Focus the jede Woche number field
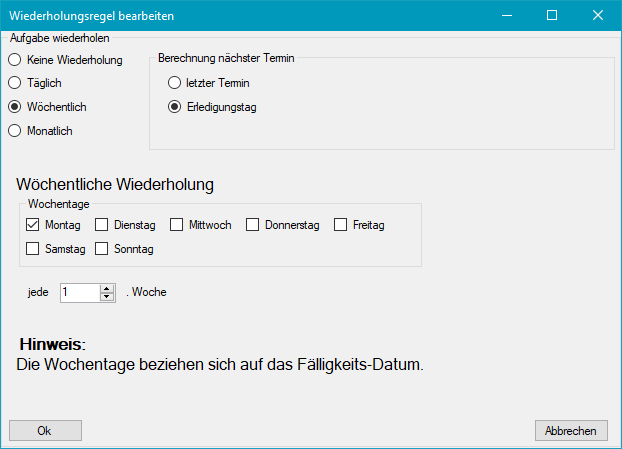 (x=80, y=293)
